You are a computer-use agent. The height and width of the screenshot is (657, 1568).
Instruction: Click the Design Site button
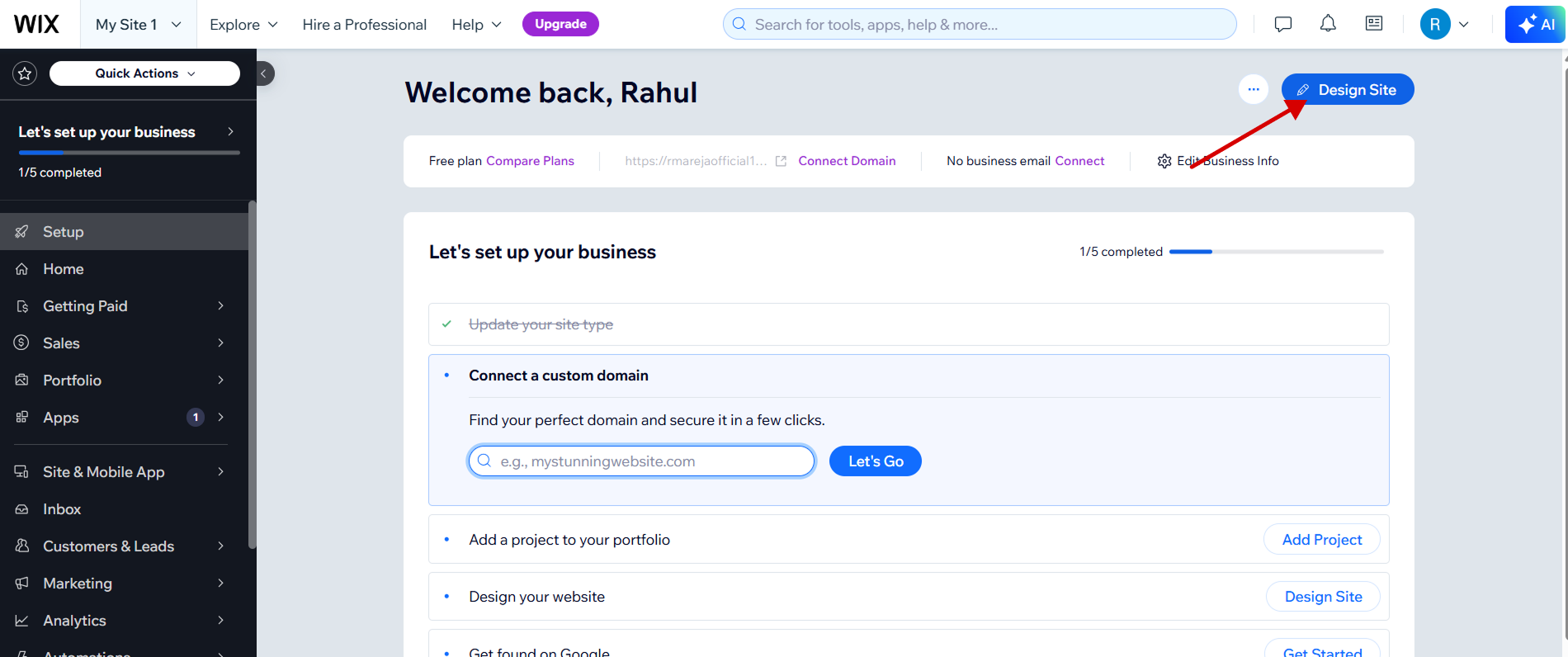click(1347, 89)
